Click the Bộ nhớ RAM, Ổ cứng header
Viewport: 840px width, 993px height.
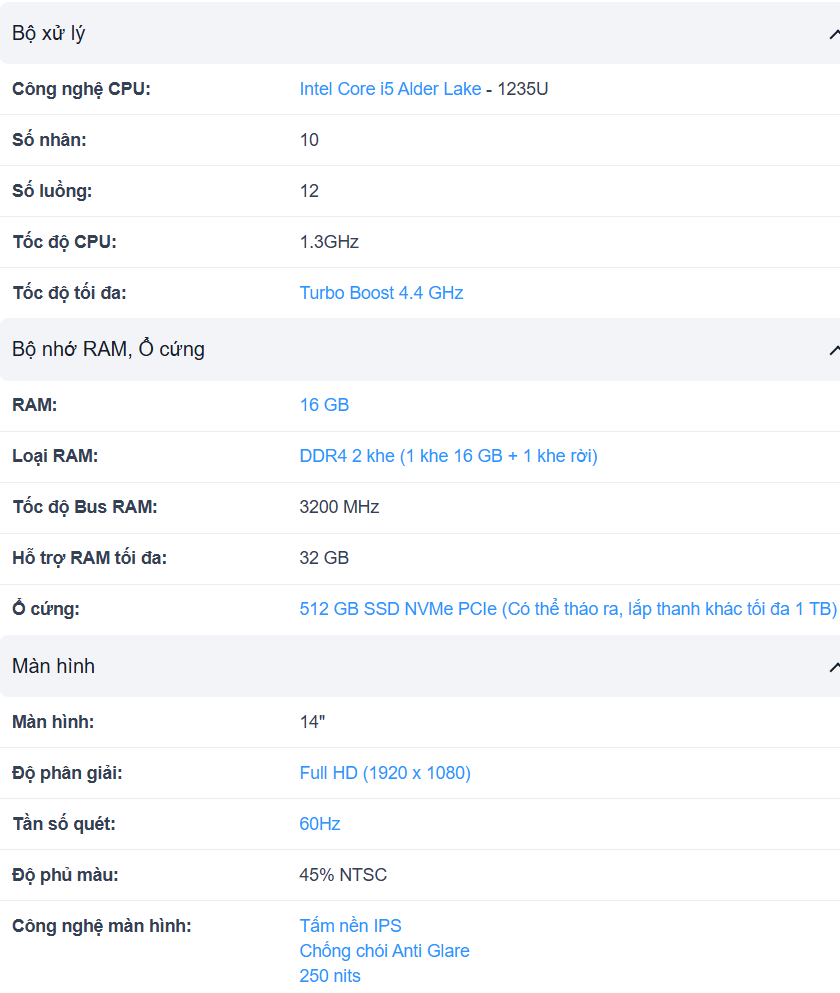tap(420, 350)
